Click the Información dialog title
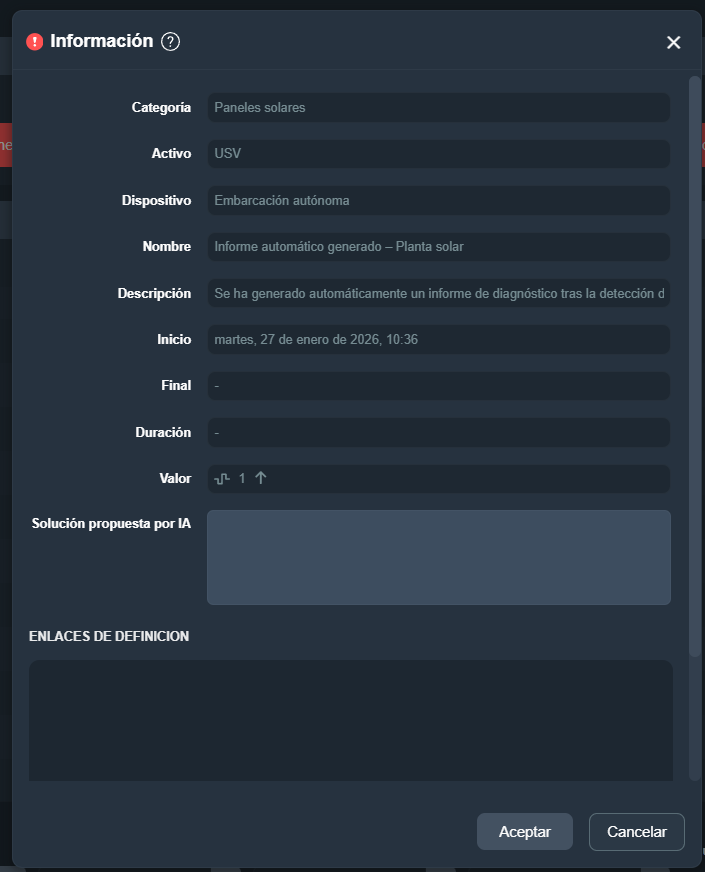 [102, 41]
